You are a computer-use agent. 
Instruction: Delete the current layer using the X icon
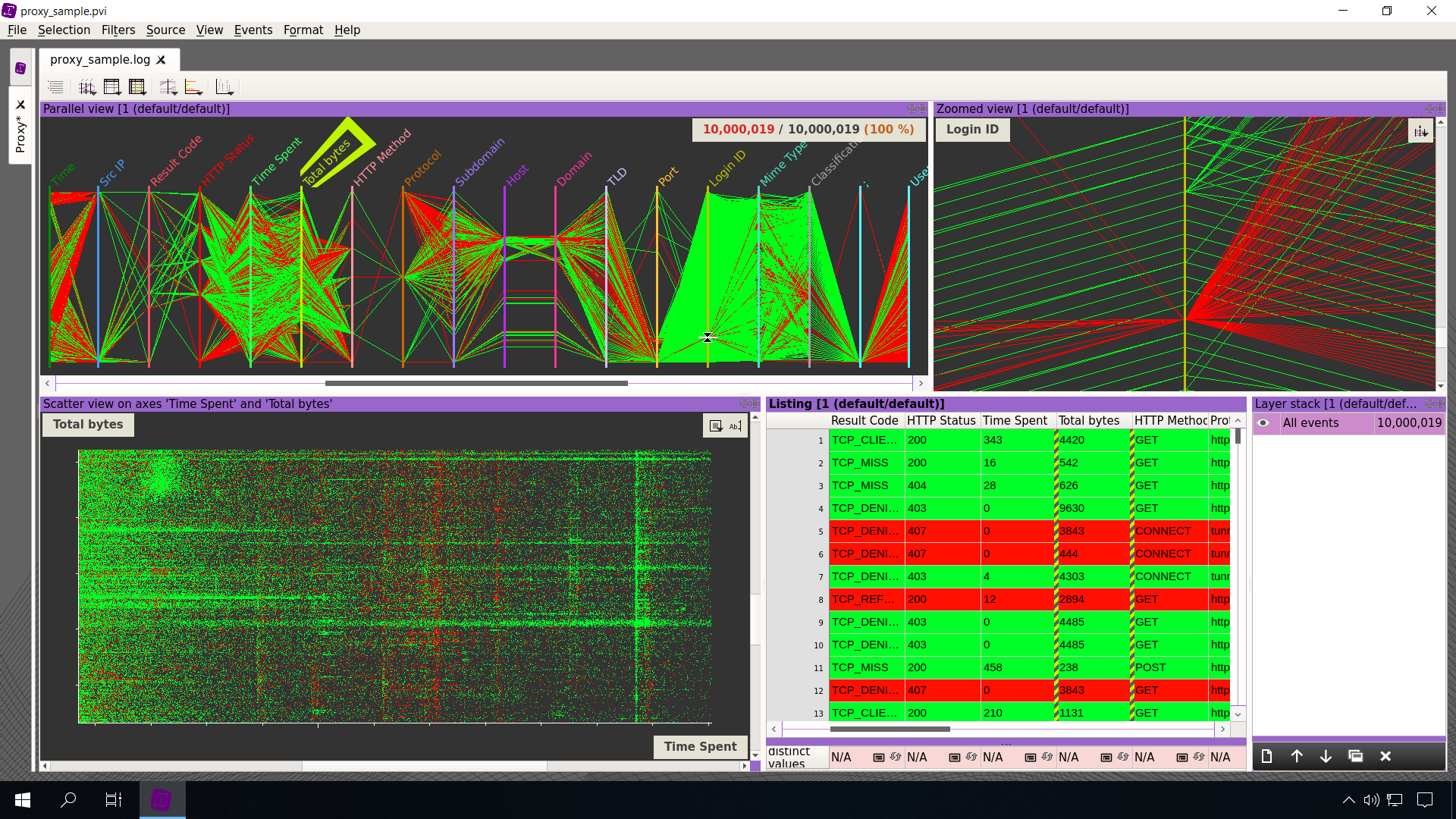[x=1385, y=756]
